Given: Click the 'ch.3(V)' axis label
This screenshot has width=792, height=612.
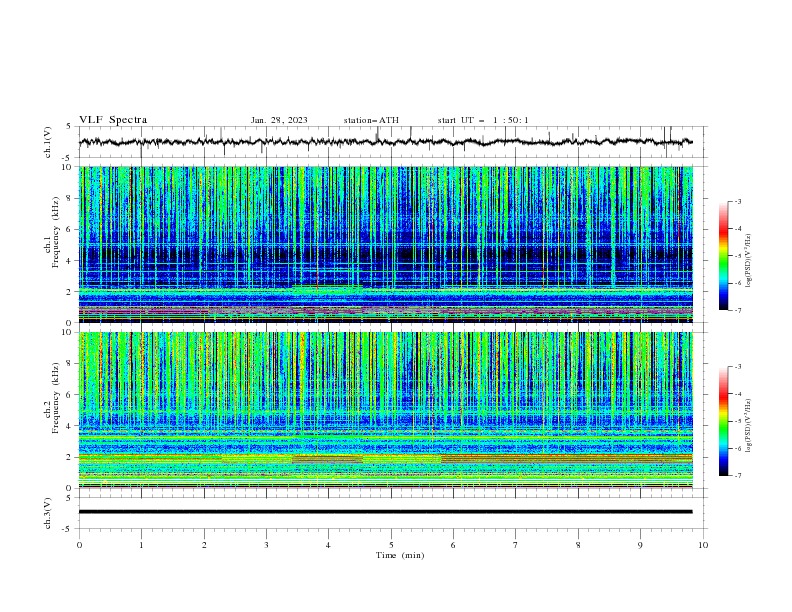Looking at the screenshot, I should point(48,513).
